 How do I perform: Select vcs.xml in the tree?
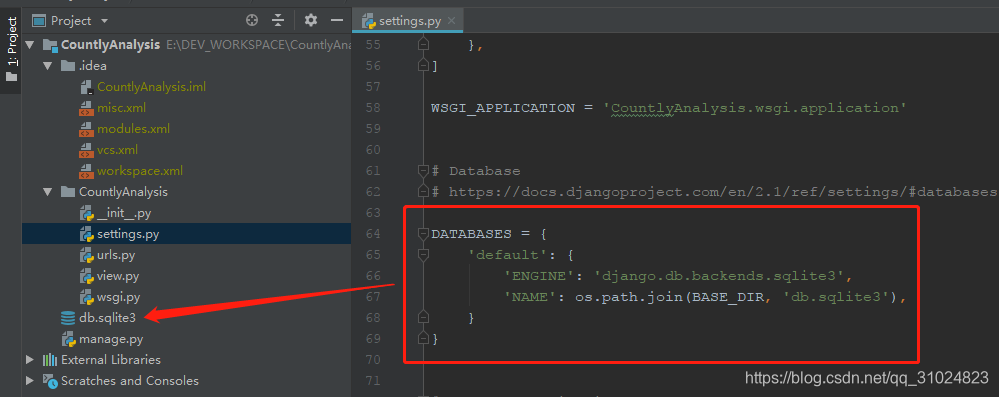click(x=117, y=150)
